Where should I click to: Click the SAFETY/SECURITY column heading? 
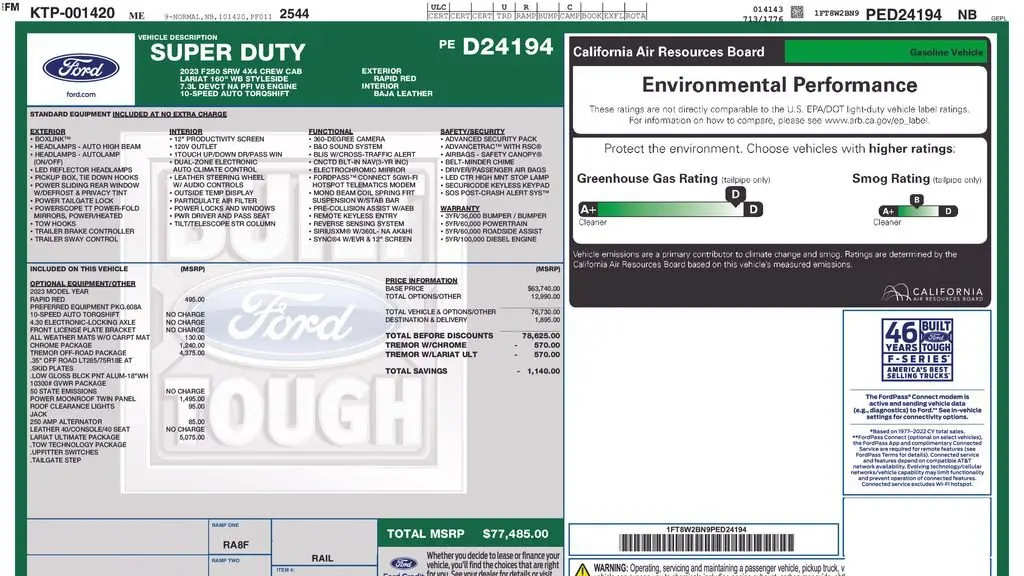click(x=472, y=132)
